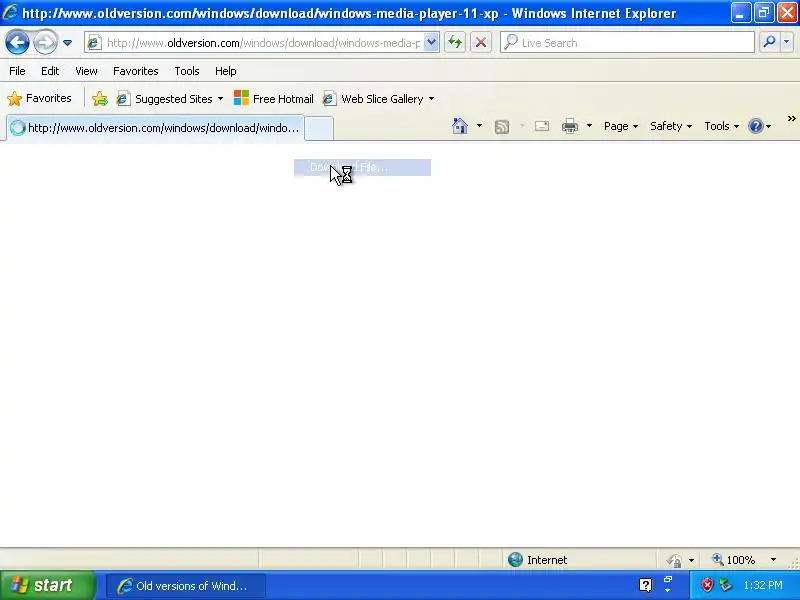Screen dimensions: 800x600
Task: Open the Favorites center star button
Action: 39,98
